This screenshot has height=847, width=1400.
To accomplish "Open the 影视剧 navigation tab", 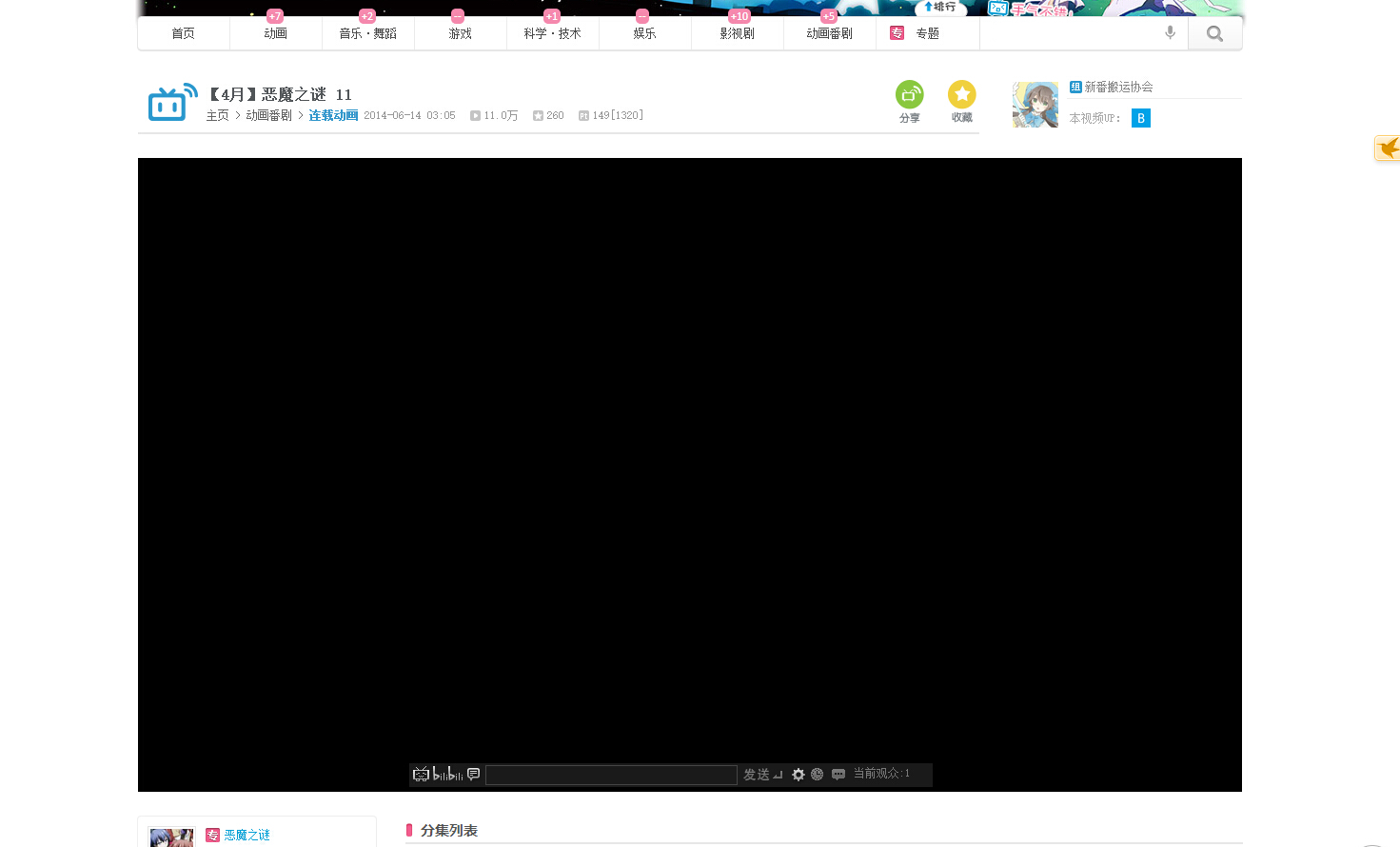I will [738, 33].
